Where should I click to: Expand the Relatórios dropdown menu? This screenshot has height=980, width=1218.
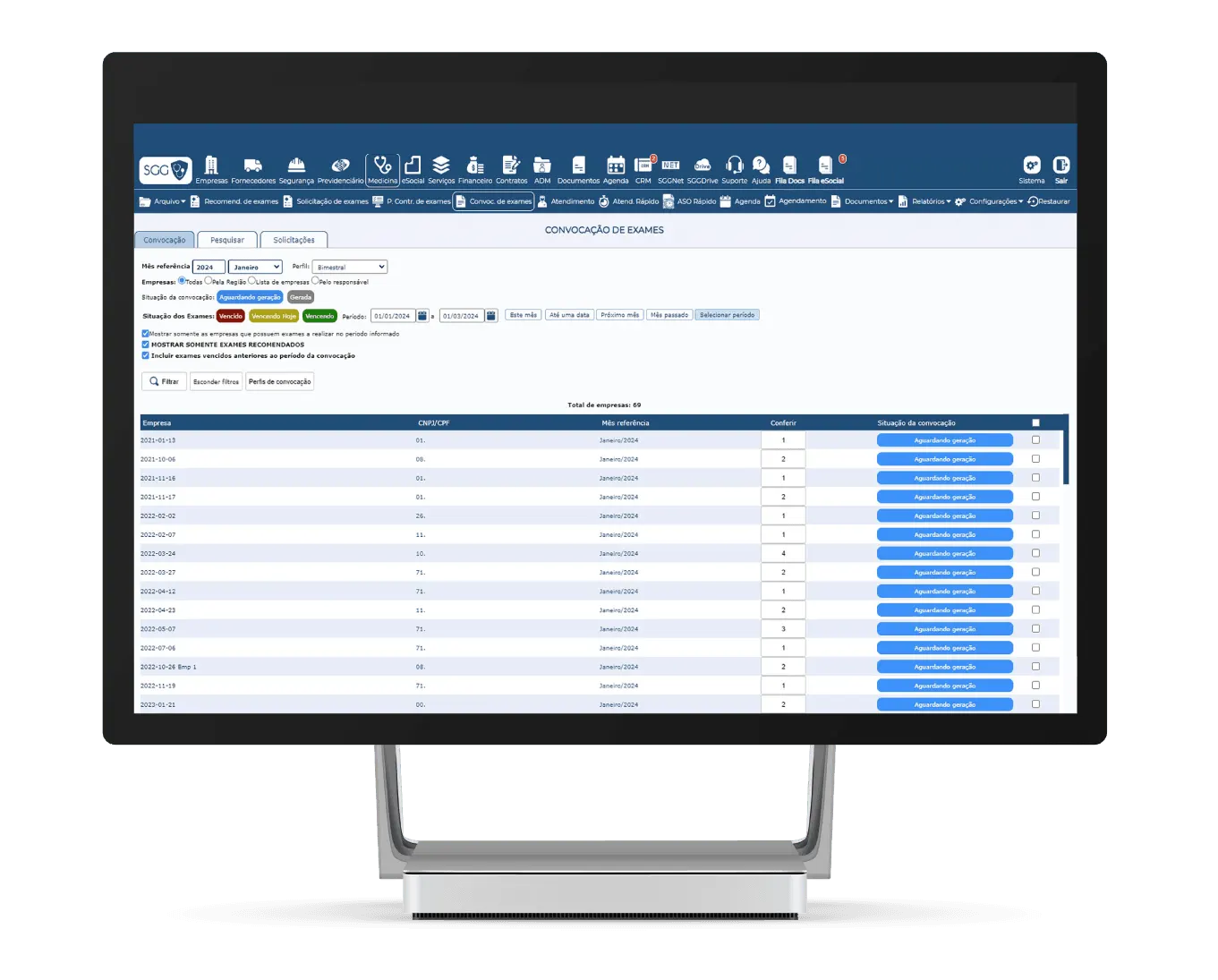pyautogui.click(x=924, y=201)
